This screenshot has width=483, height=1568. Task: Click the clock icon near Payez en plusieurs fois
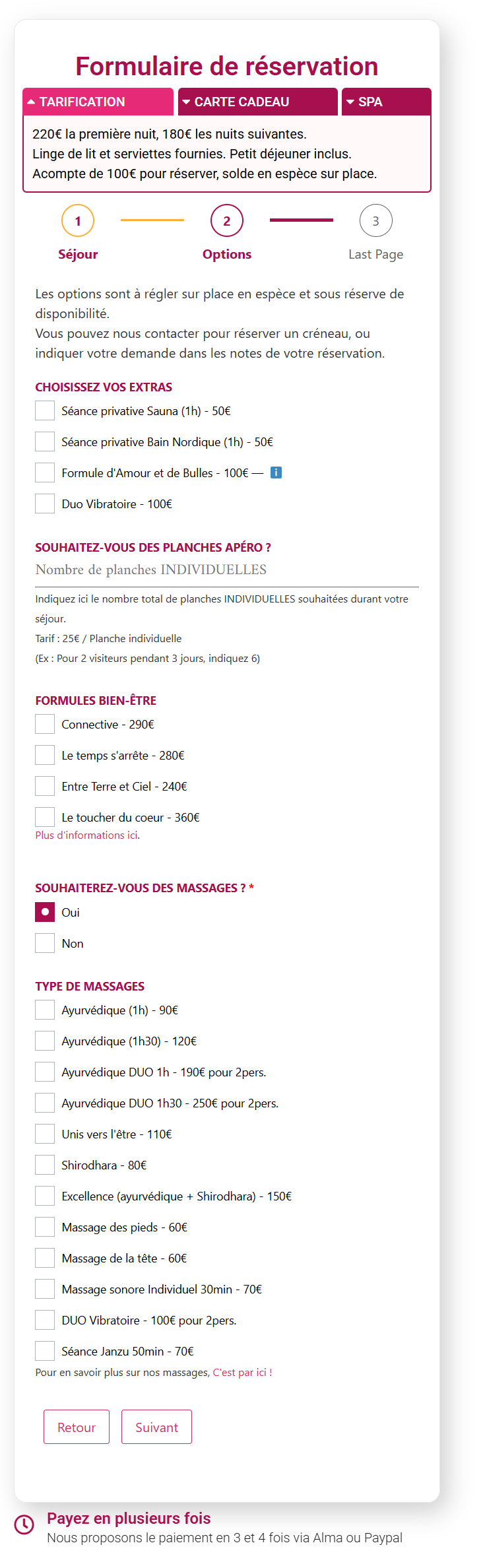click(24, 1524)
